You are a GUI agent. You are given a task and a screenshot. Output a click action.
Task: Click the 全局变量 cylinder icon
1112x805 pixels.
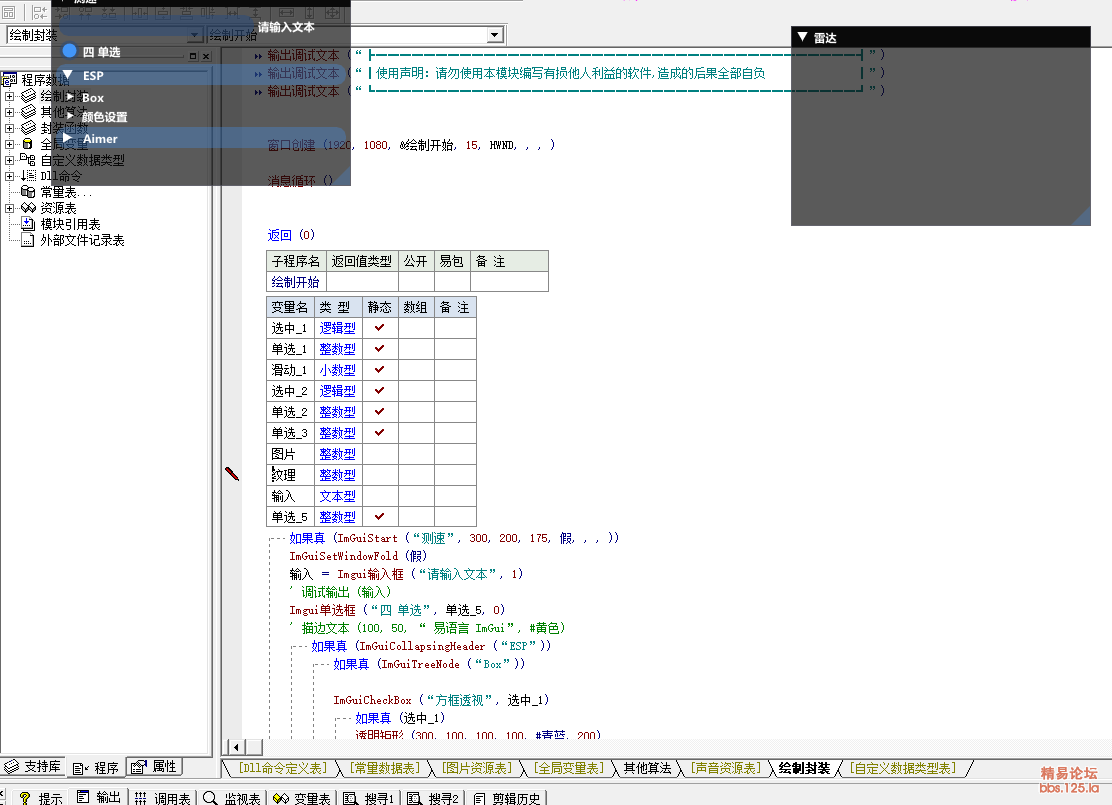click(x=28, y=144)
